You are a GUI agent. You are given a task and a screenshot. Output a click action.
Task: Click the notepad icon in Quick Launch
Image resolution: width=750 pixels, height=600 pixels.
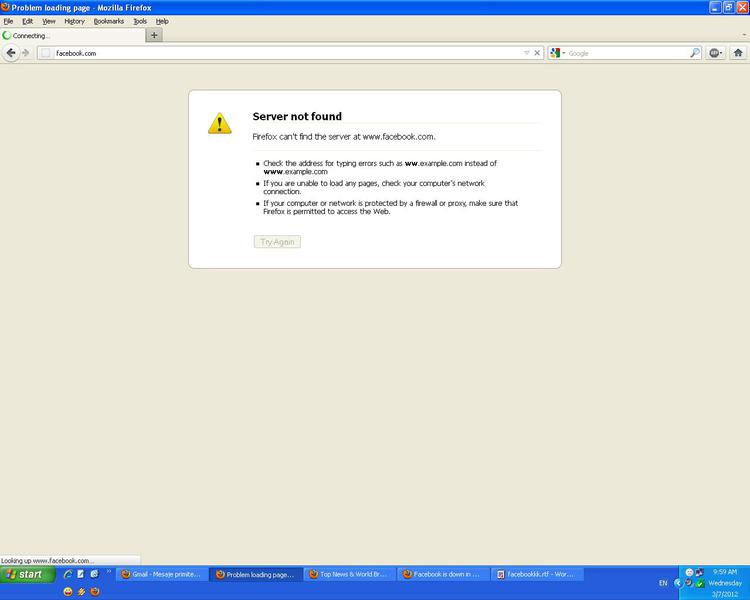coord(81,574)
